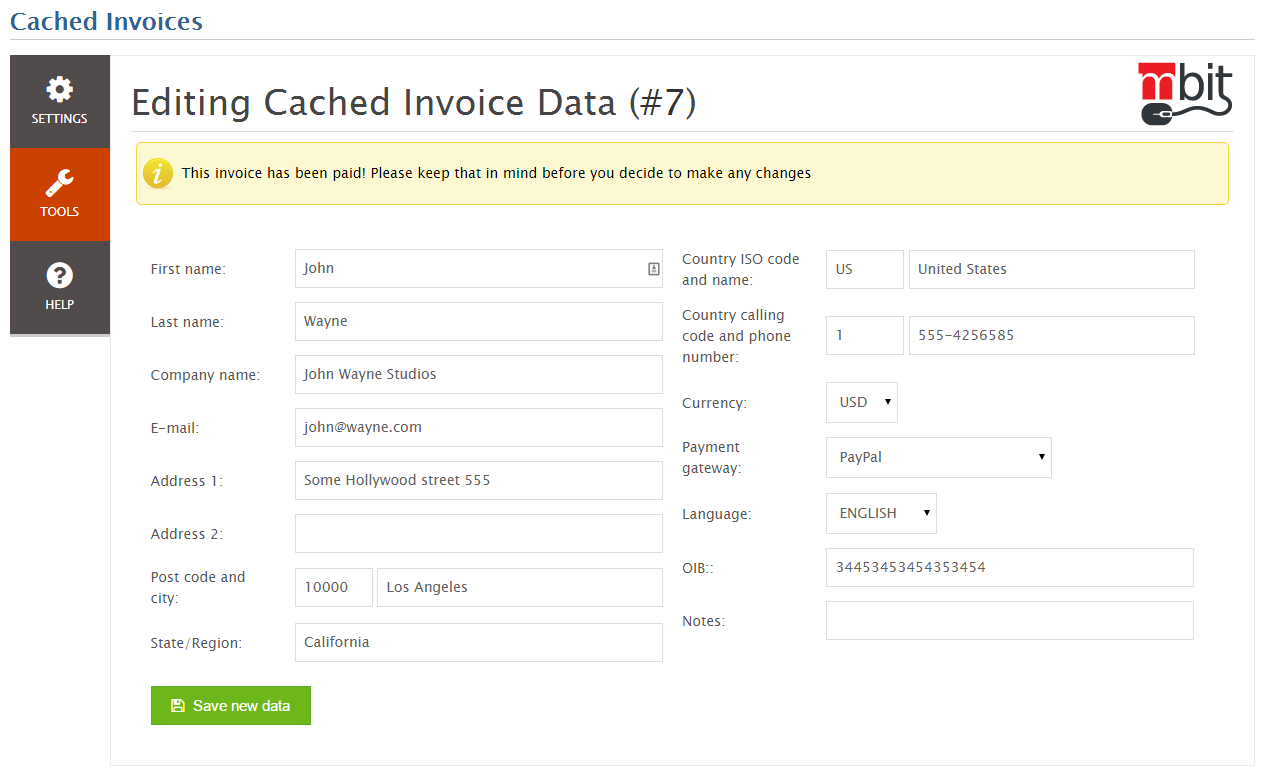Click the empty Address 2 field

tap(478, 533)
